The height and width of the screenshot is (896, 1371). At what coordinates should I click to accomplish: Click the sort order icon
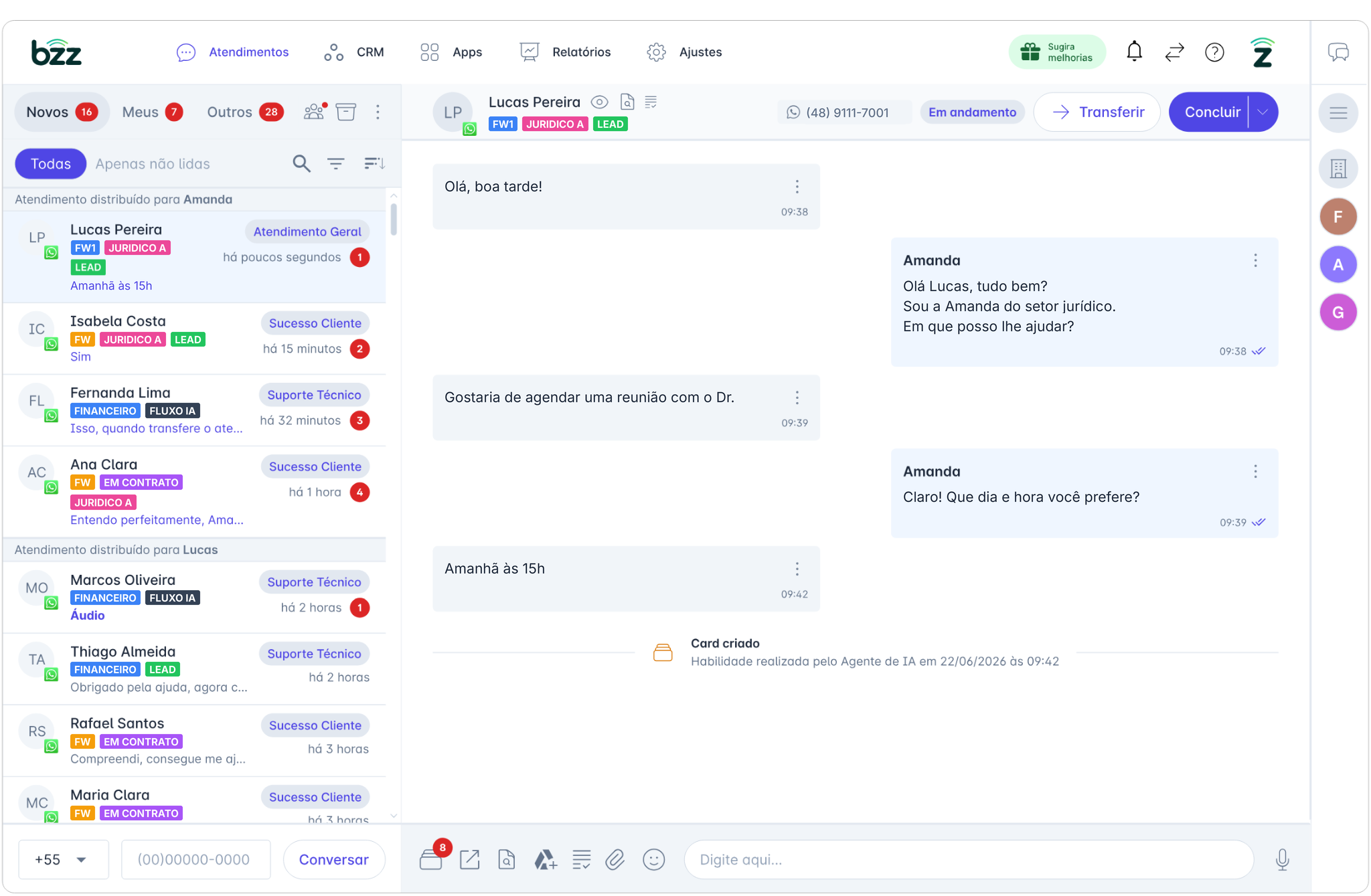coord(374,163)
